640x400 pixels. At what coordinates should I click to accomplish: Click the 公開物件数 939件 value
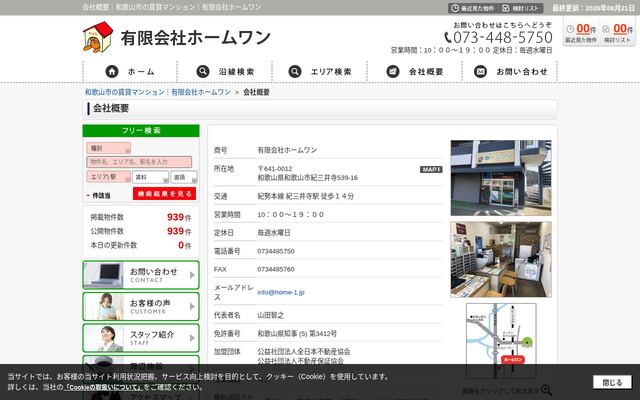(x=179, y=231)
